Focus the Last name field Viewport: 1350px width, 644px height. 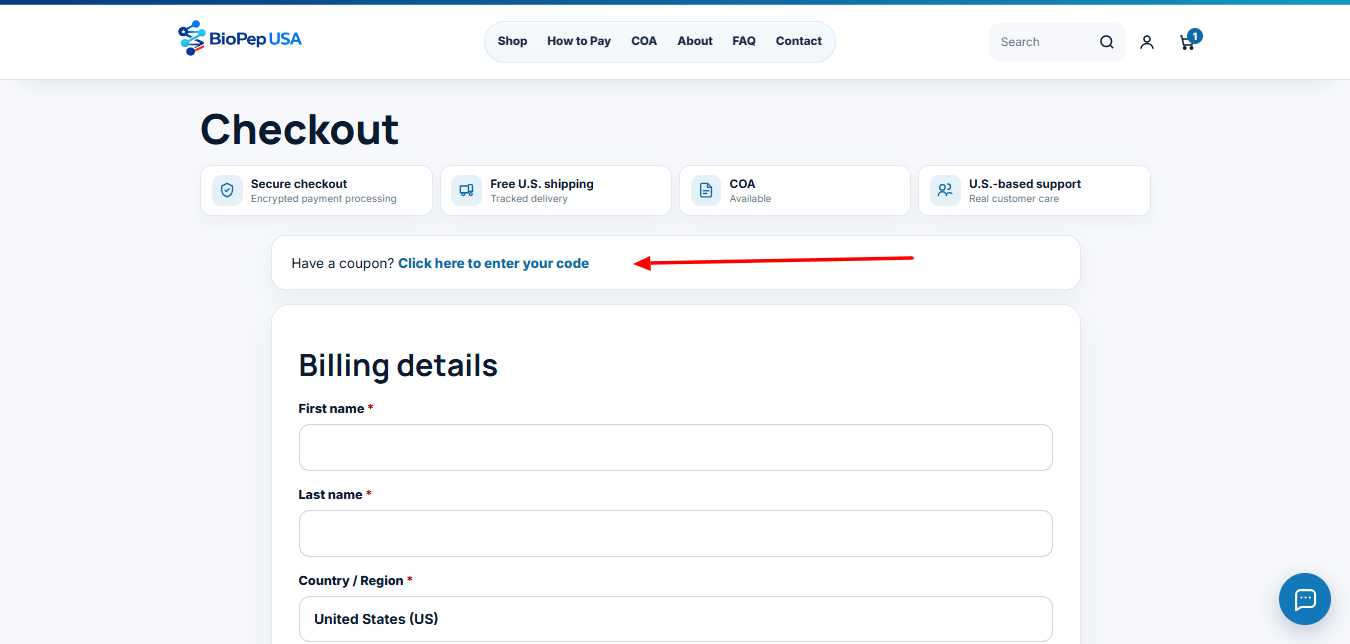[676, 533]
